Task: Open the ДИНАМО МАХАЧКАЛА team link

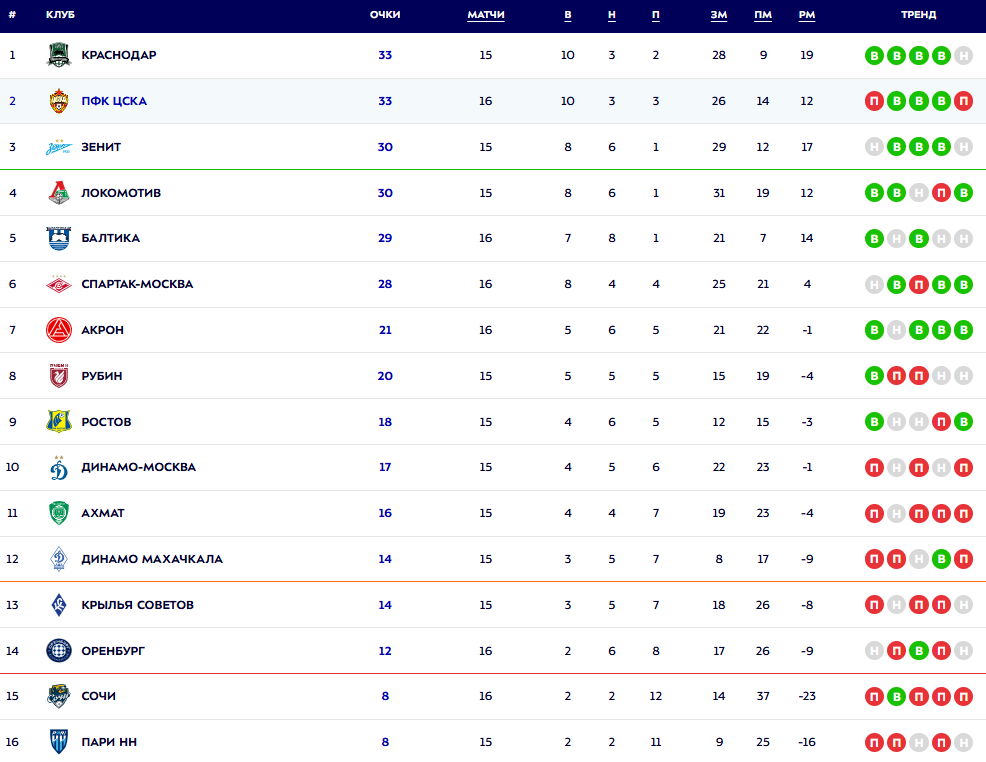Action: tap(152, 559)
